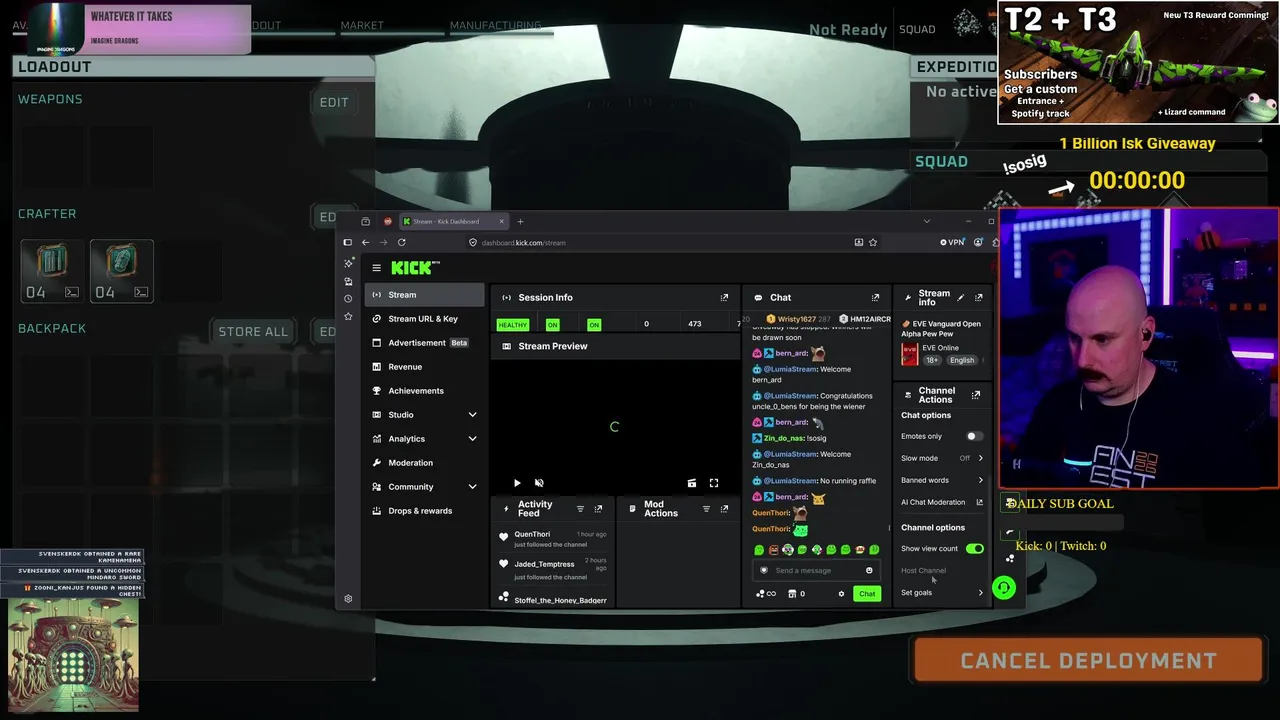
Task: Expand the Studio sidebar section
Action: click(472, 415)
